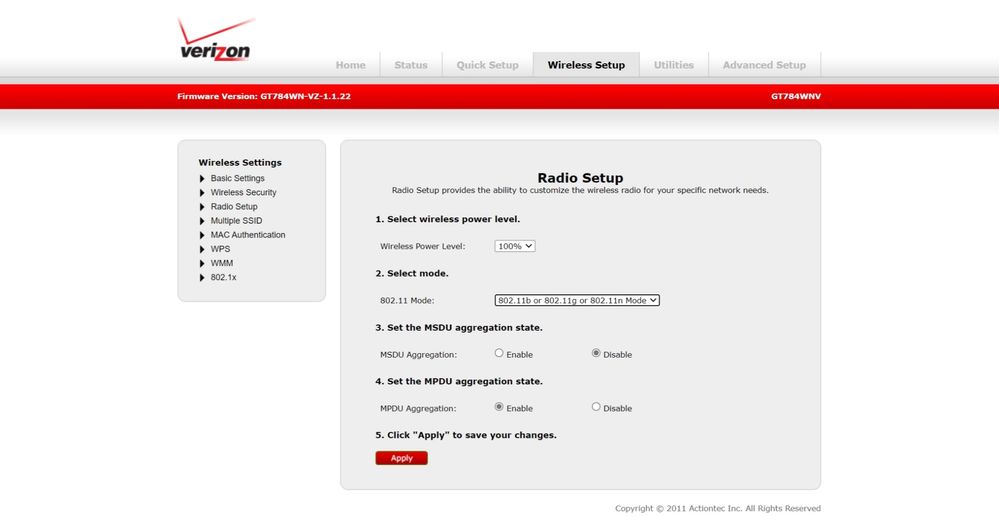Select the Wireless Setup tab

click(x=586, y=65)
